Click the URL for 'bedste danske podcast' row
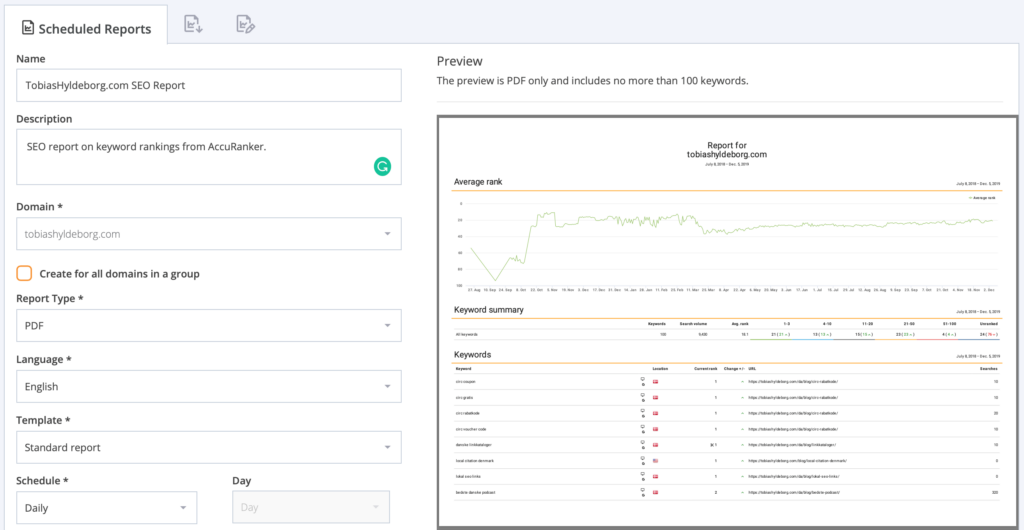 [794, 493]
